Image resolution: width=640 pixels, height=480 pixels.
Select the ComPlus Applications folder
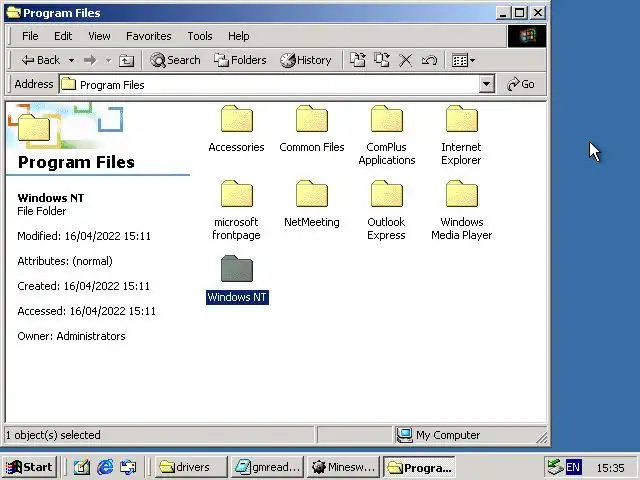(387, 135)
